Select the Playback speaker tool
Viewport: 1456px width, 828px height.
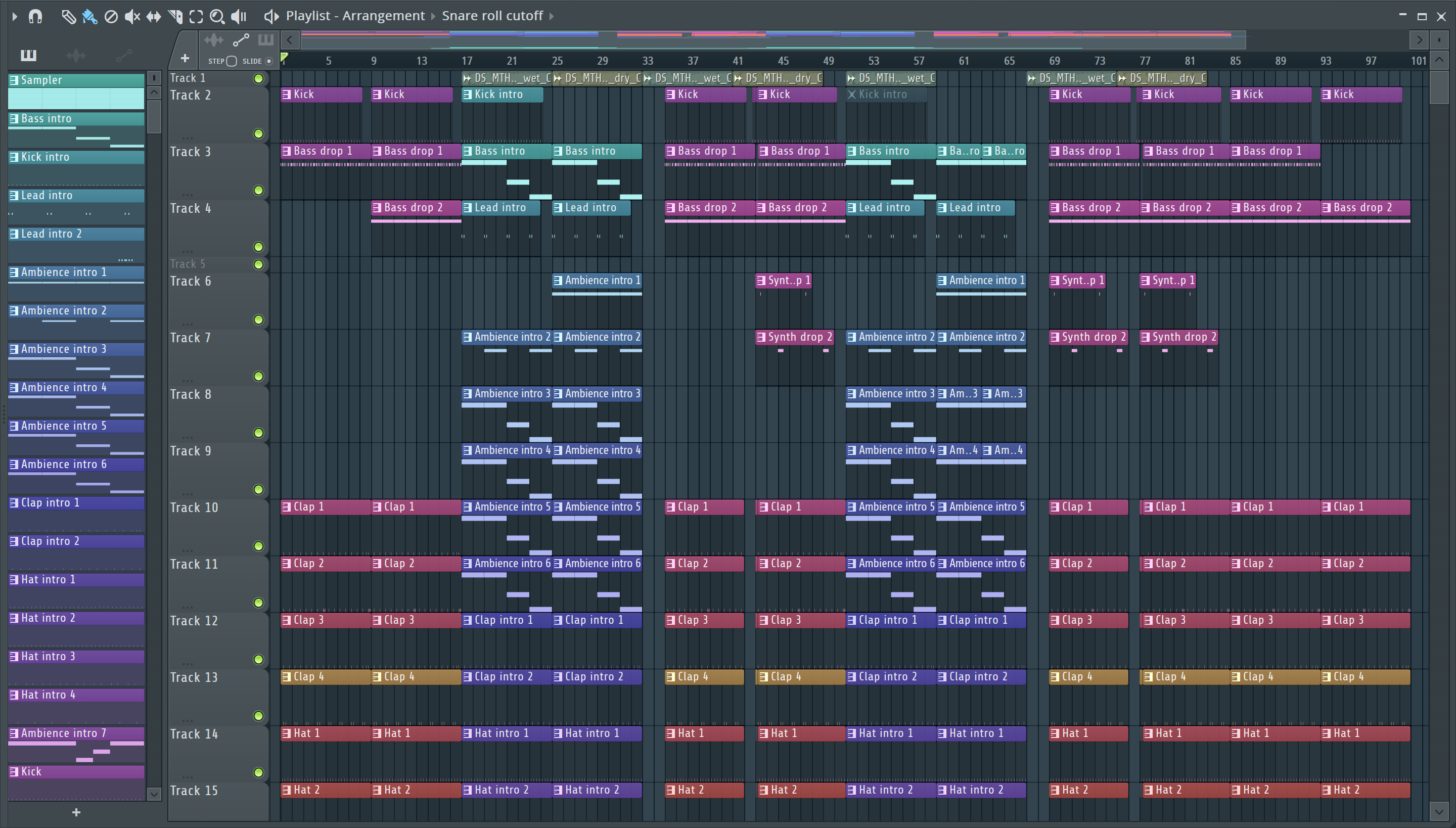coord(239,16)
